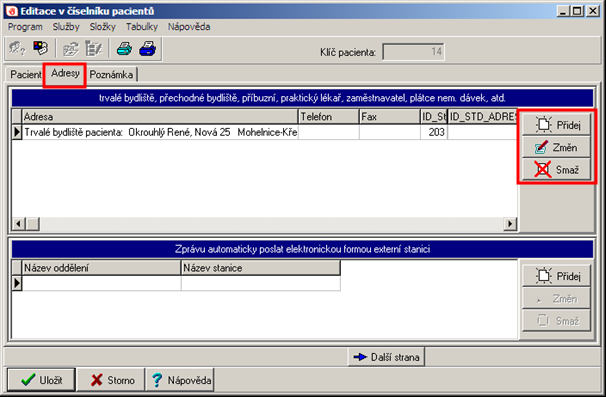
Task: Click the ID cell showing 203
Action: tap(434, 132)
